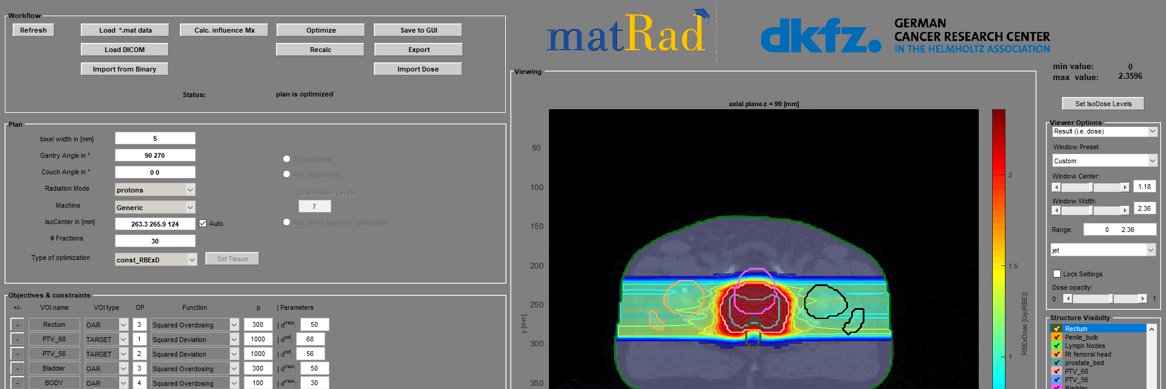Toggle Penile_bulb structure visibility
The width and height of the screenshot is (1166, 389).
click(x=1056, y=337)
